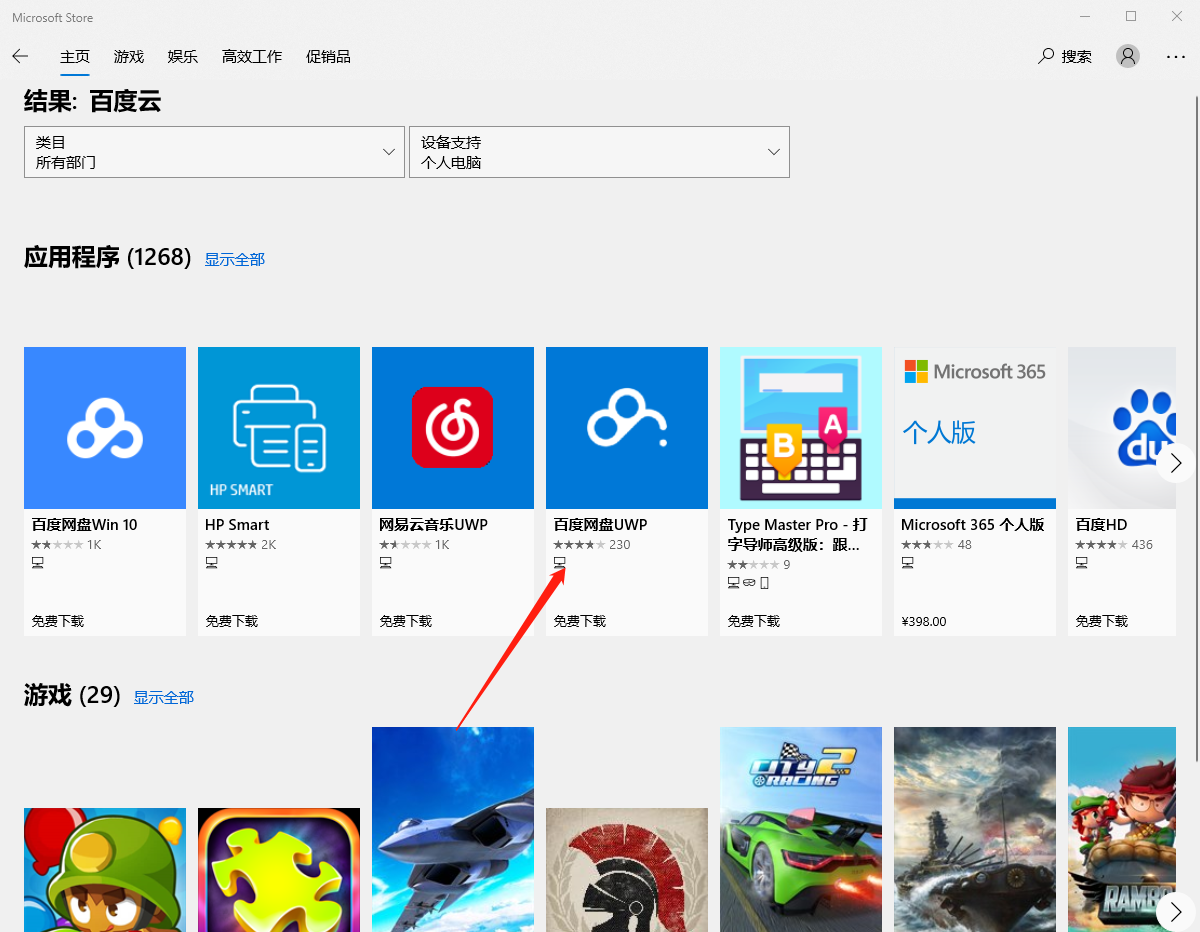Click 显示全部 link beside 应用程序

pyautogui.click(x=235, y=260)
